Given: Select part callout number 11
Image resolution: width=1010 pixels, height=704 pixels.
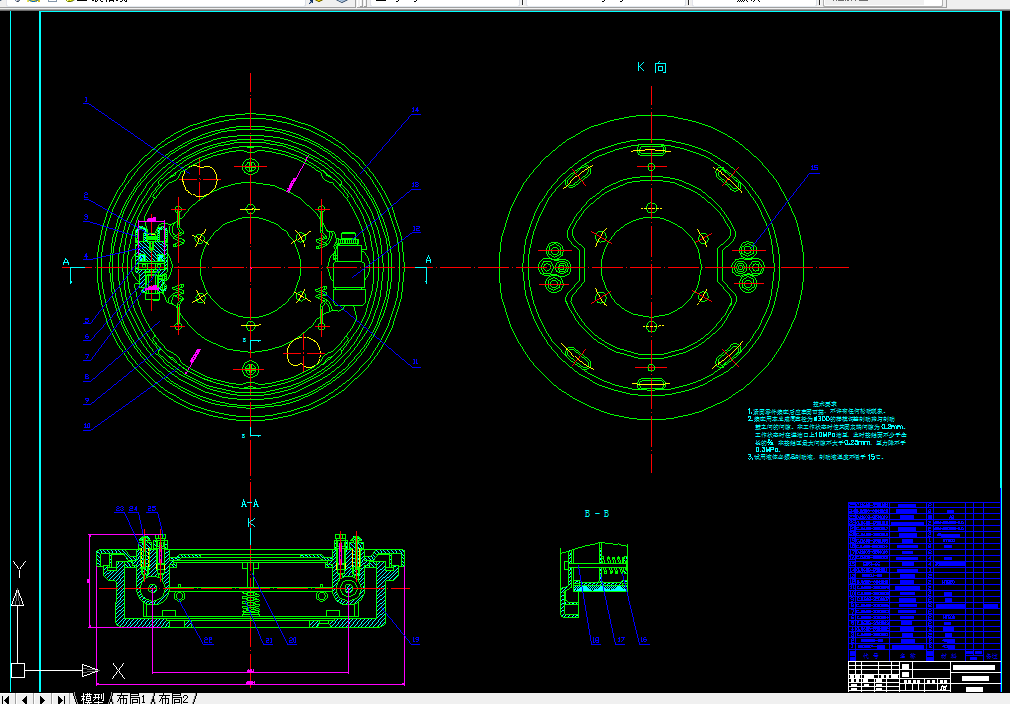Looking at the screenshot, I should pyautogui.click(x=415, y=362).
